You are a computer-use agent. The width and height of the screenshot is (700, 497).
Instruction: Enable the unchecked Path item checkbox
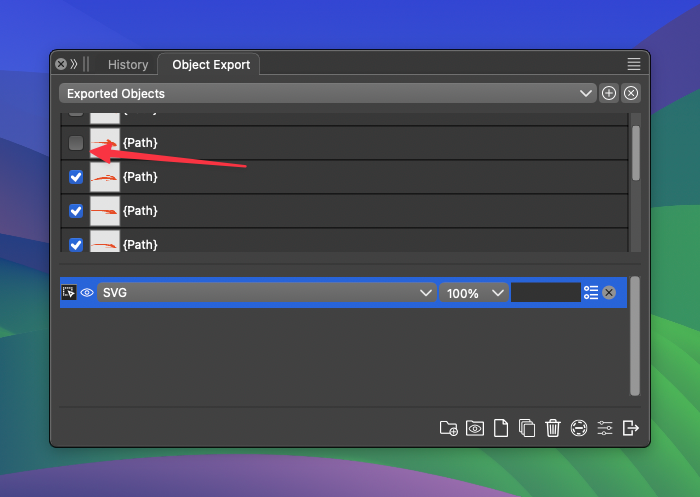tap(76, 144)
